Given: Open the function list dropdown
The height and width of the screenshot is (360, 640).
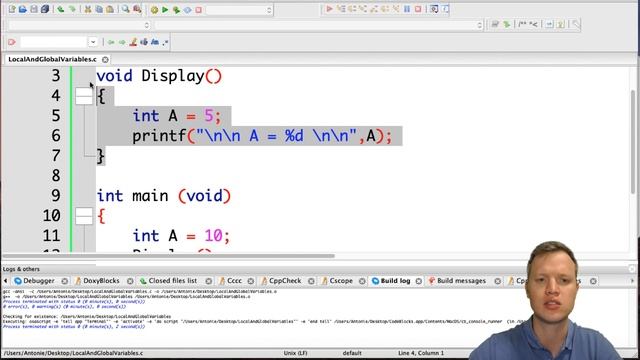Looking at the screenshot, I should point(319,25).
